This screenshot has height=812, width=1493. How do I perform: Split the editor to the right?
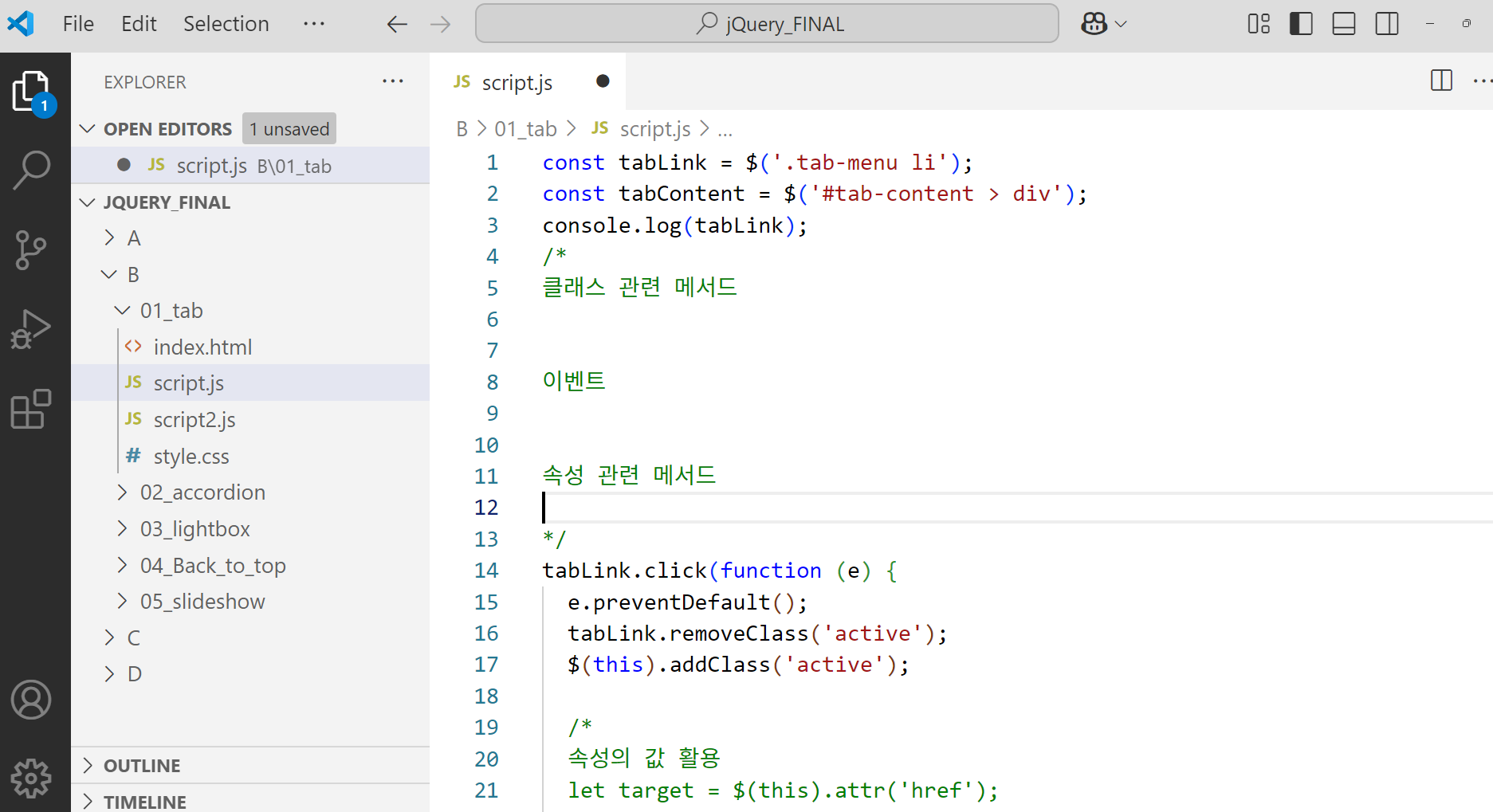click(1440, 80)
